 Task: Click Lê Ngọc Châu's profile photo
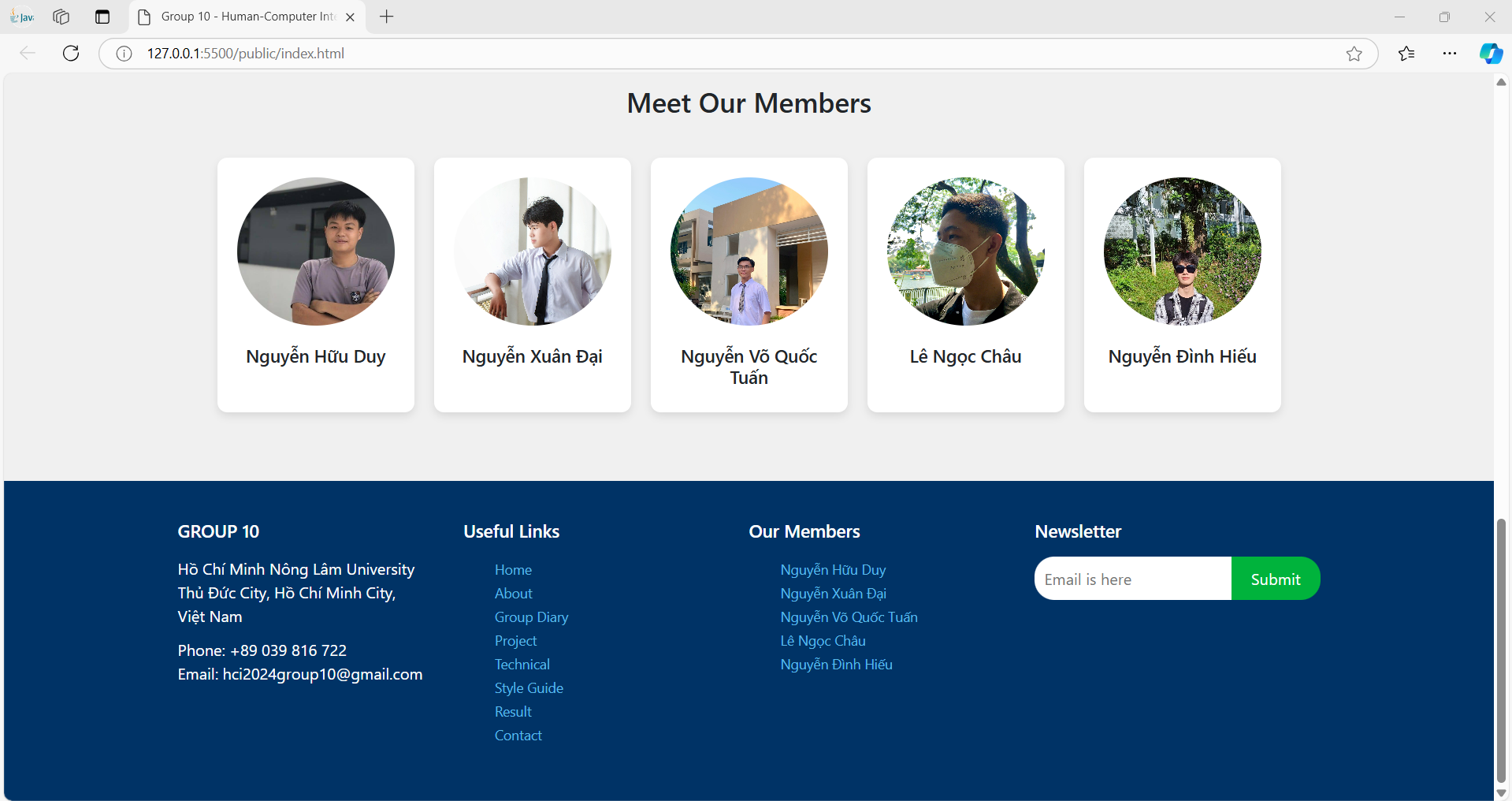(966, 251)
